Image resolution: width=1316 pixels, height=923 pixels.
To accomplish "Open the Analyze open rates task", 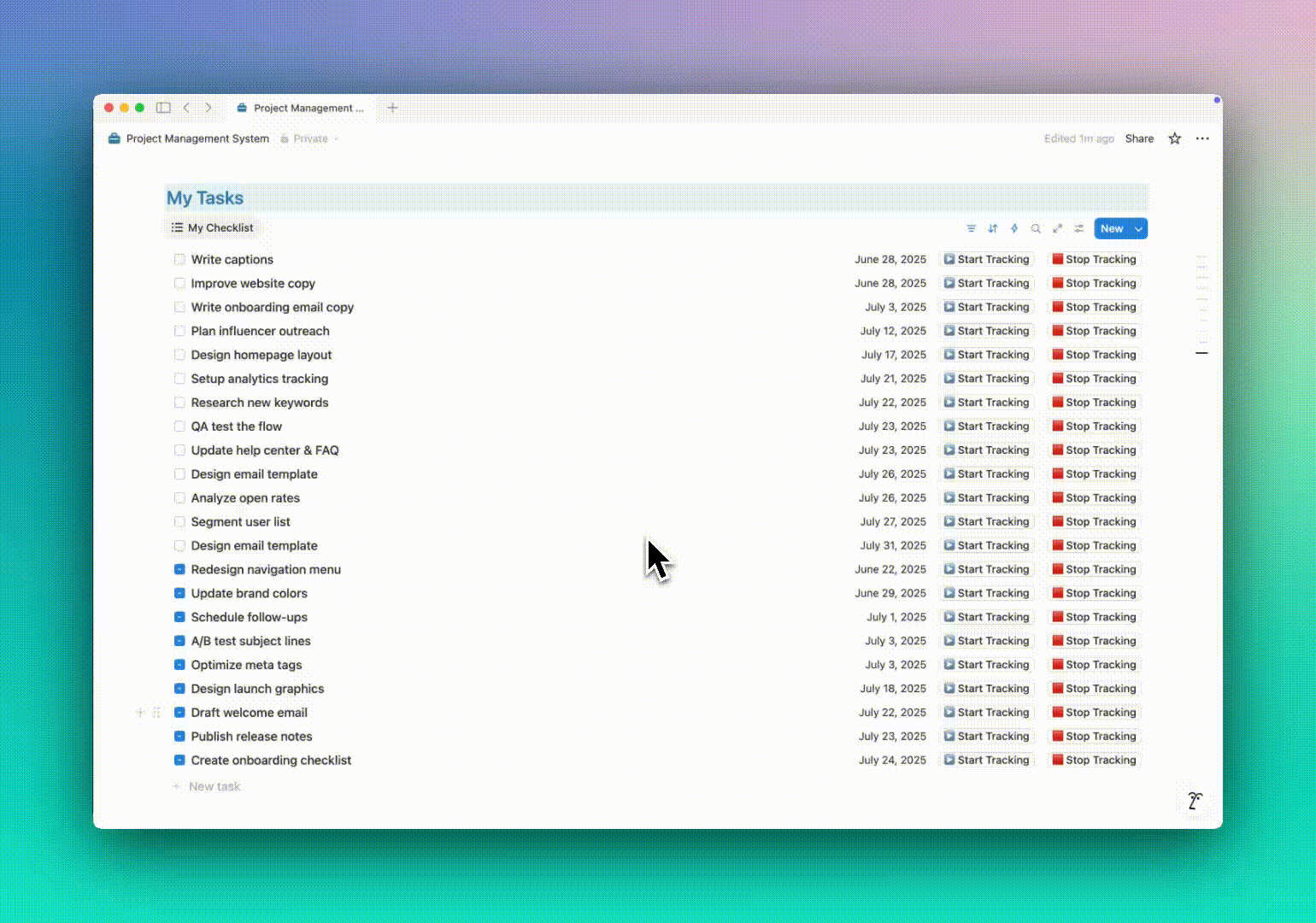I will pos(245,497).
